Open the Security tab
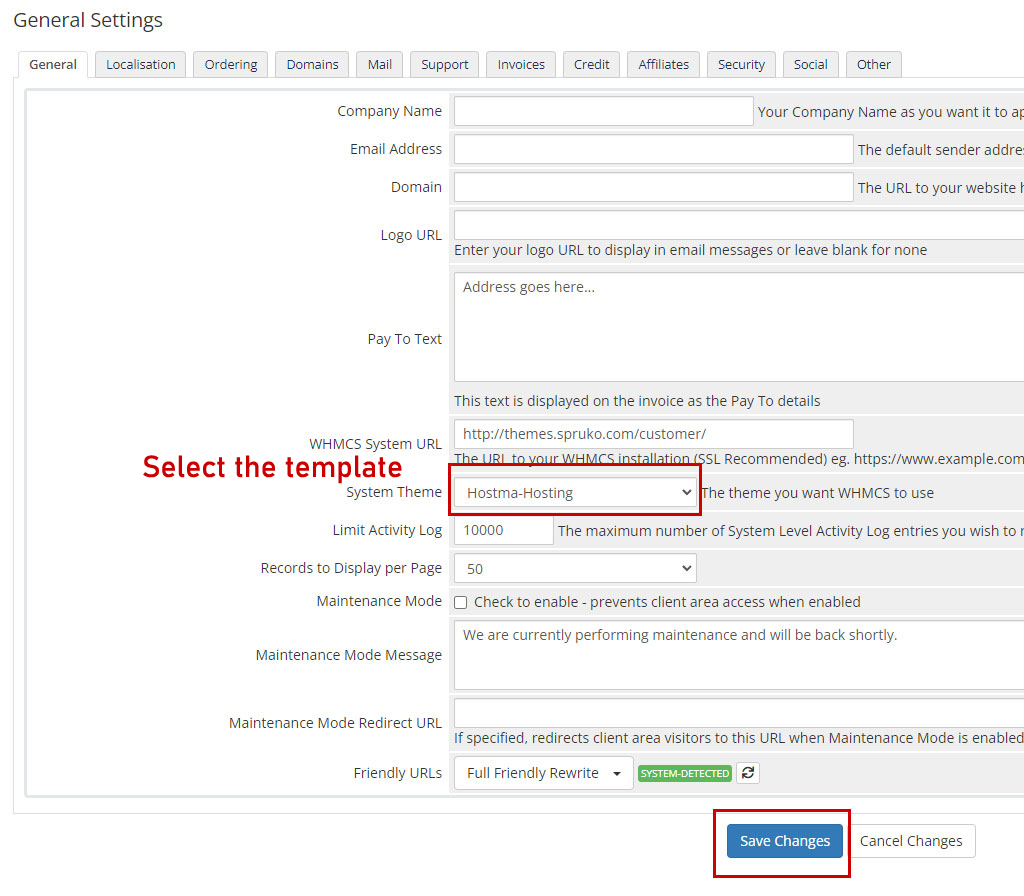 click(x=741, y=64)
